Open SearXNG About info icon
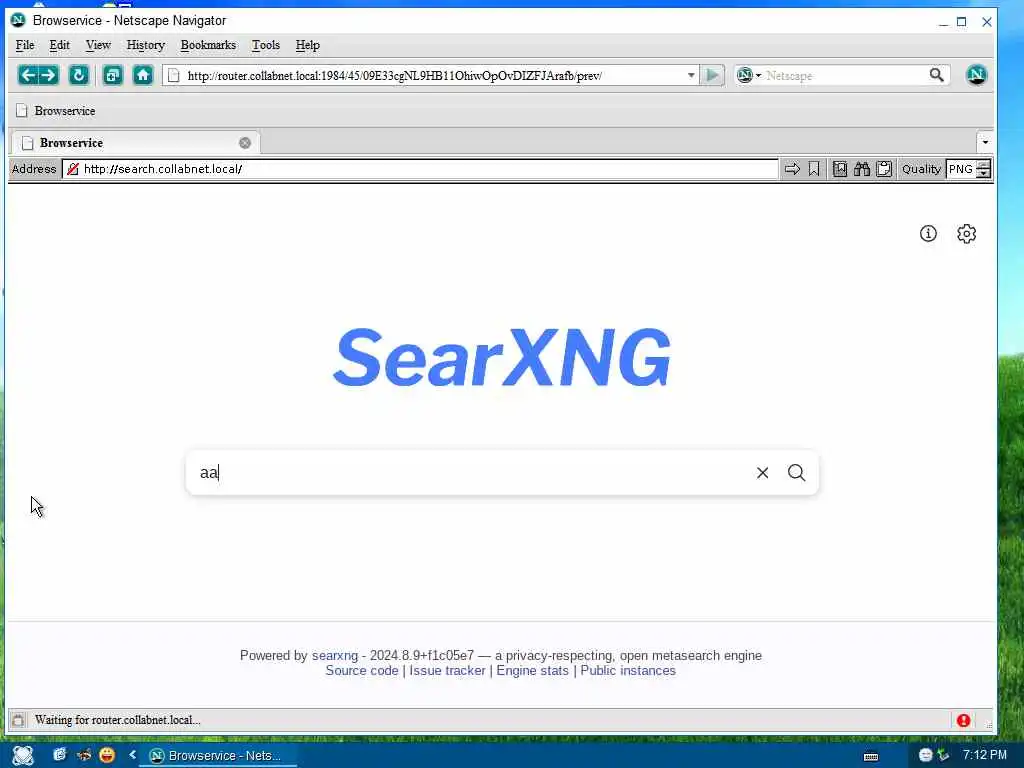This screenshot has height=768, width=1024. [928, 234]
